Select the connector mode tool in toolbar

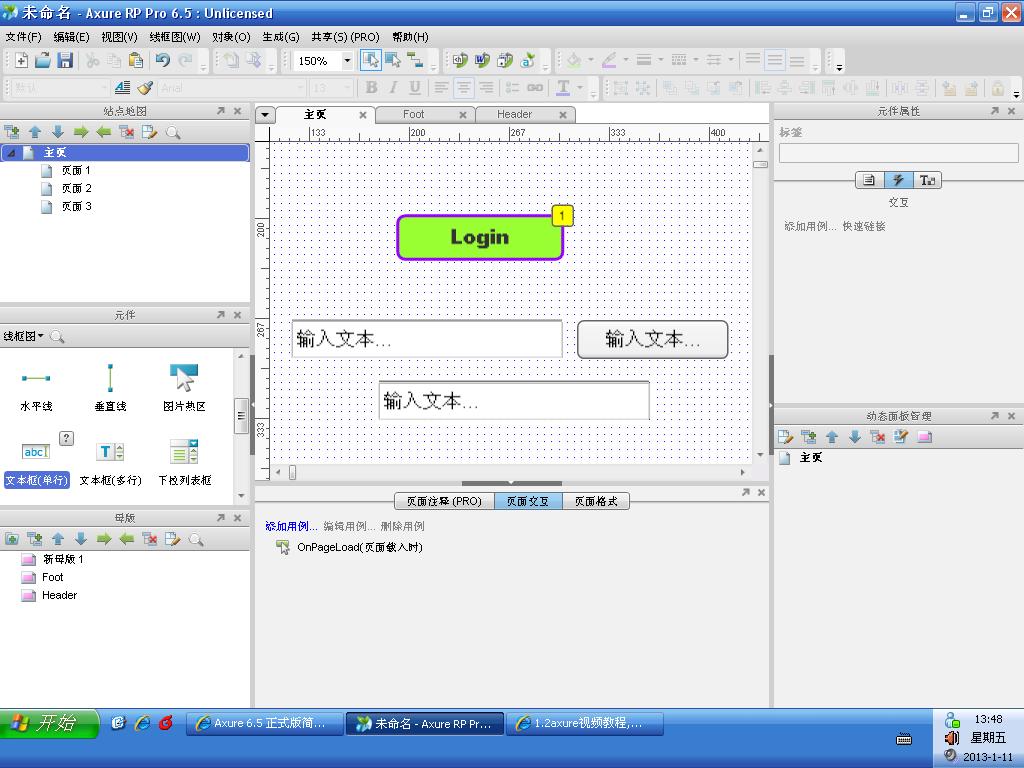415,61
